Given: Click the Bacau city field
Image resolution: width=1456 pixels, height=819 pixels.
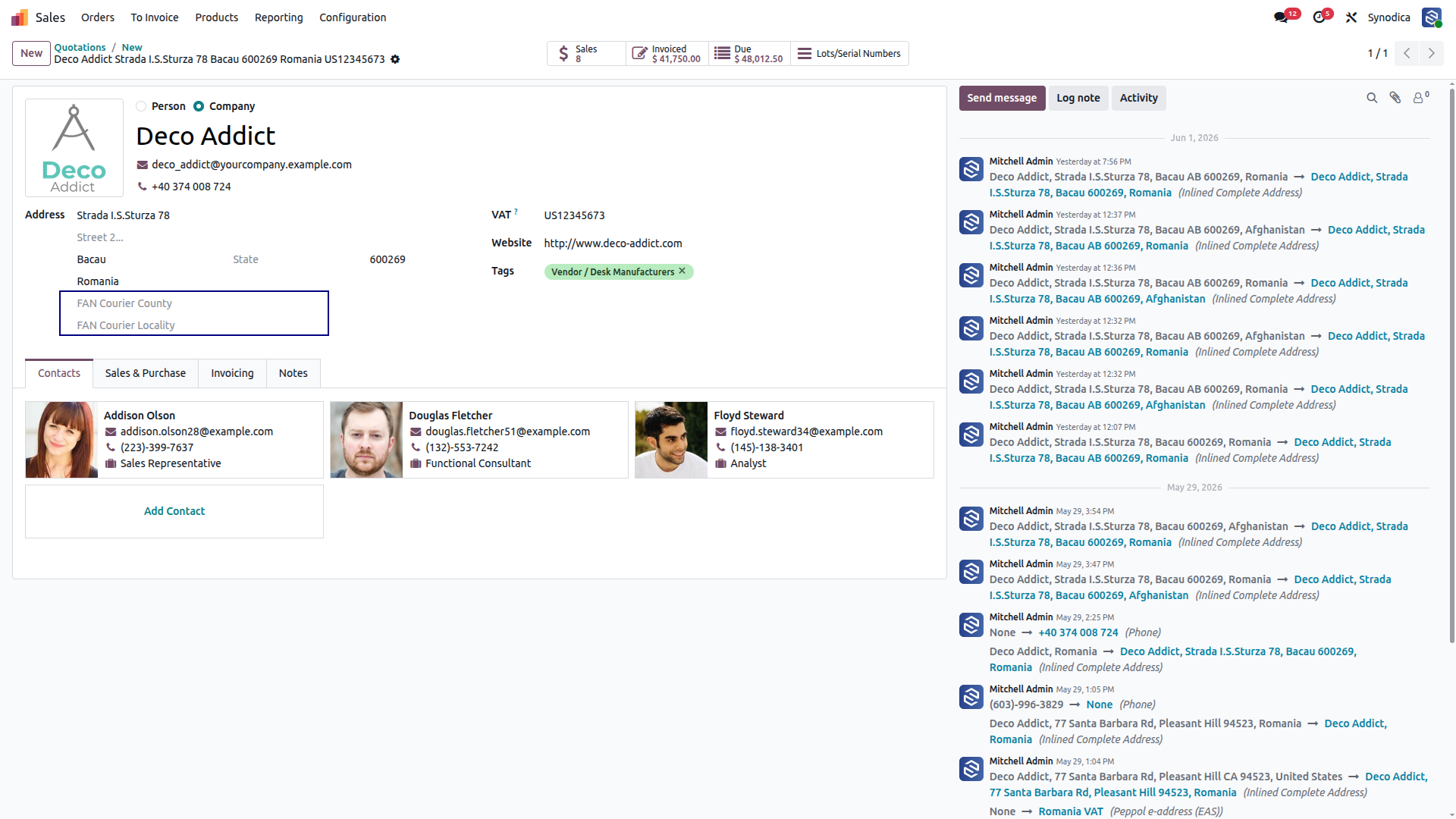Looking at the screenshot, I should (151, 259).
